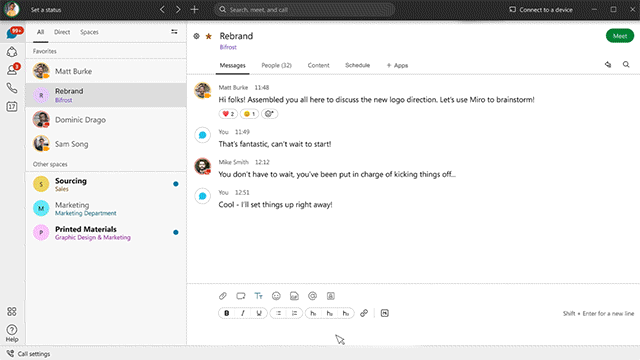
Task: Start a meeting with the Meet button
Action: point(620,36)
